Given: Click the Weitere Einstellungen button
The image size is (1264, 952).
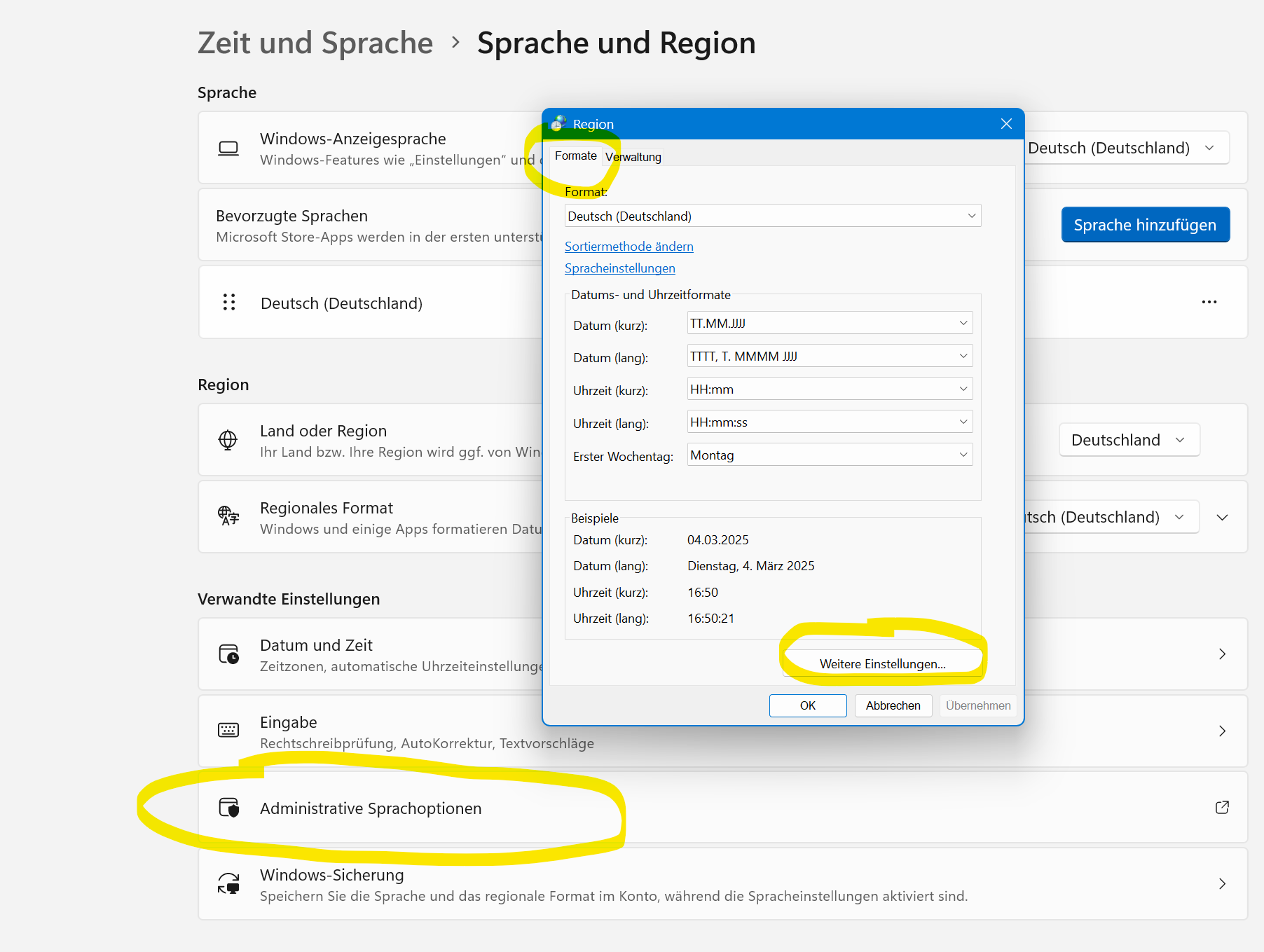Looking at the screenshot, I should tap(883, 663).
